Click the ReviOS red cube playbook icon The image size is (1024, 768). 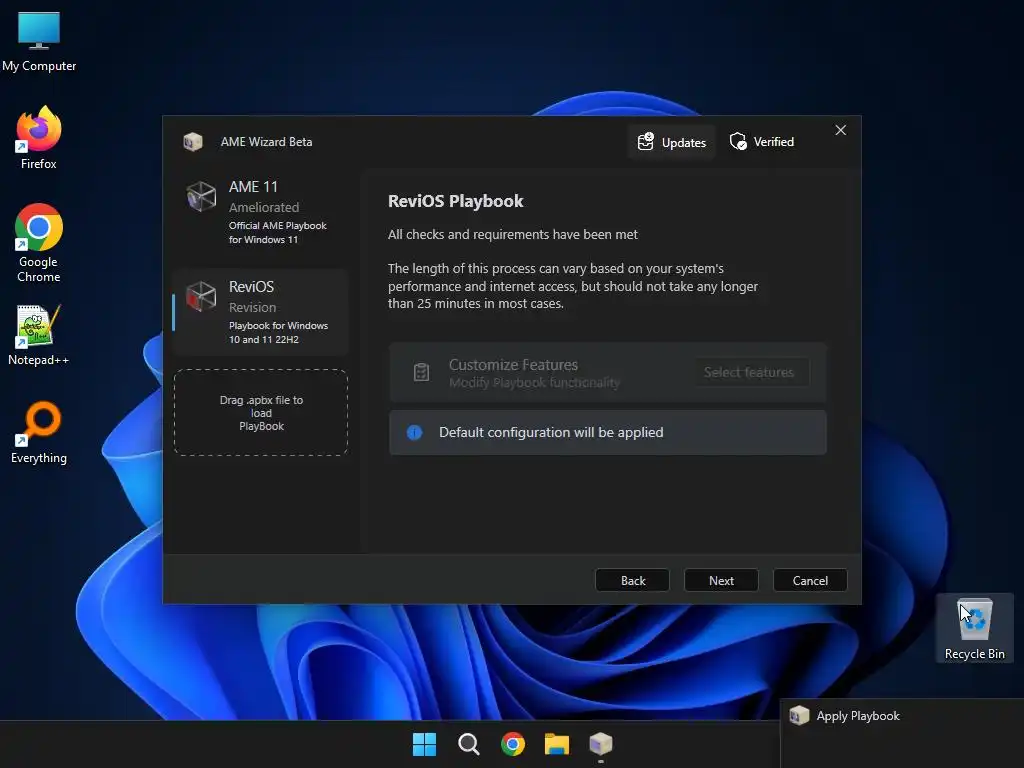pyautogui.click(x=201, y=296)
